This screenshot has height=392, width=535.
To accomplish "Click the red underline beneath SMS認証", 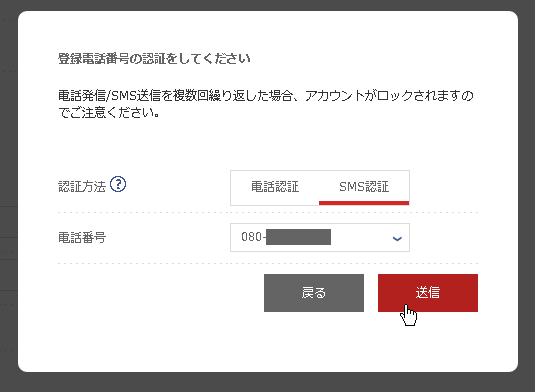I will pos(364,203).
